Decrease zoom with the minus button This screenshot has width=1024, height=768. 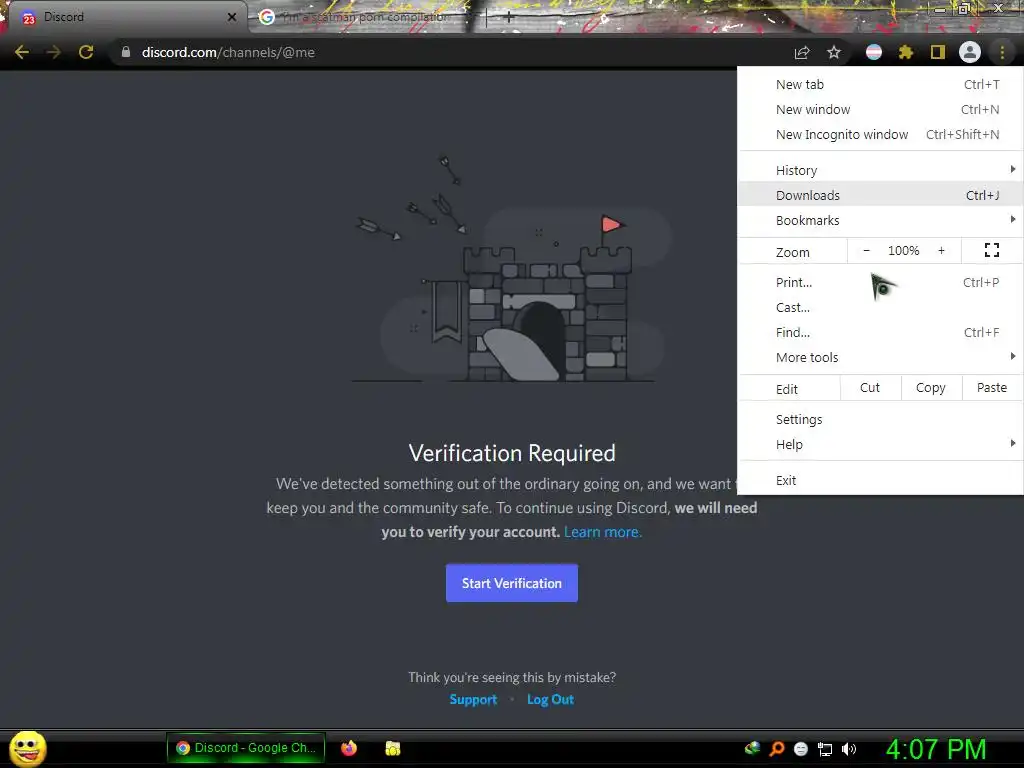point(867,251)
